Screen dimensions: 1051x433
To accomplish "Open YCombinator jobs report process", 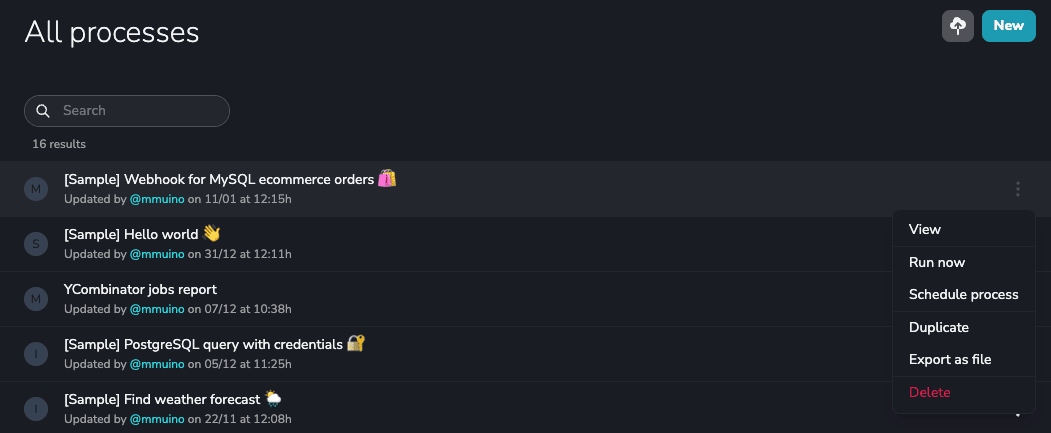I will coord(140,290).
